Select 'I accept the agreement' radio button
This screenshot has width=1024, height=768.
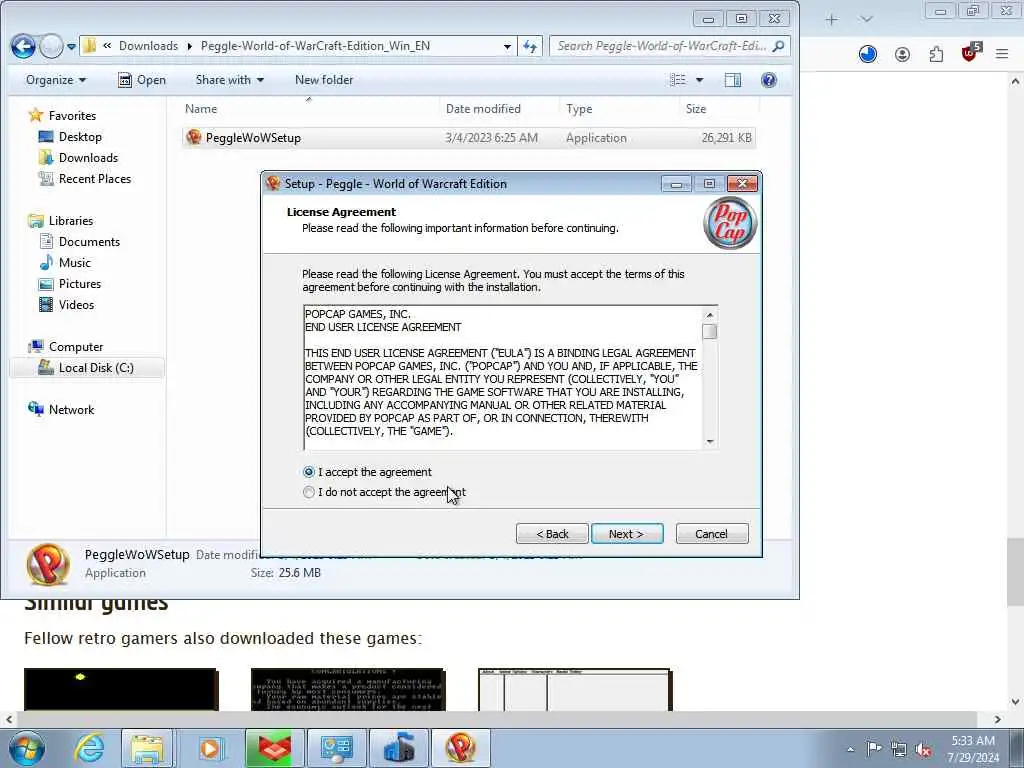click(x=309, y=472)
